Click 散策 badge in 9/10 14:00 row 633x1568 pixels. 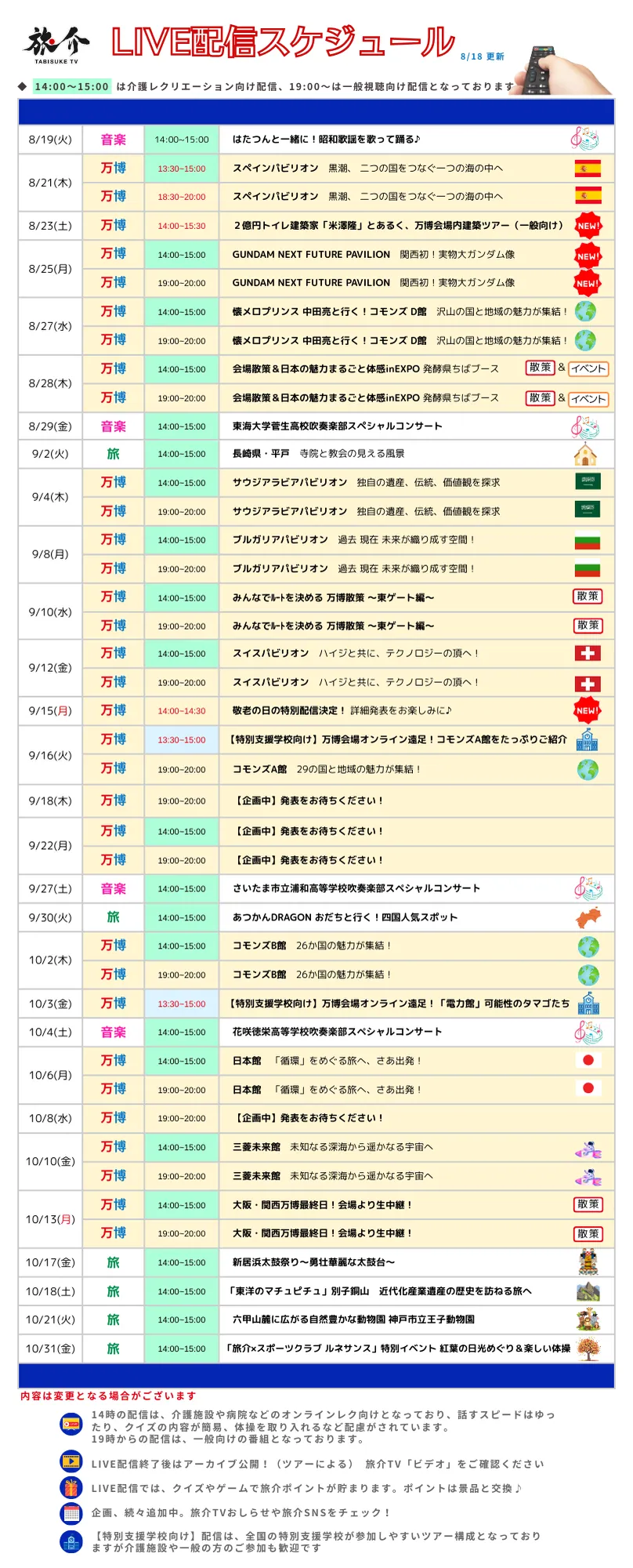point(588,597)
